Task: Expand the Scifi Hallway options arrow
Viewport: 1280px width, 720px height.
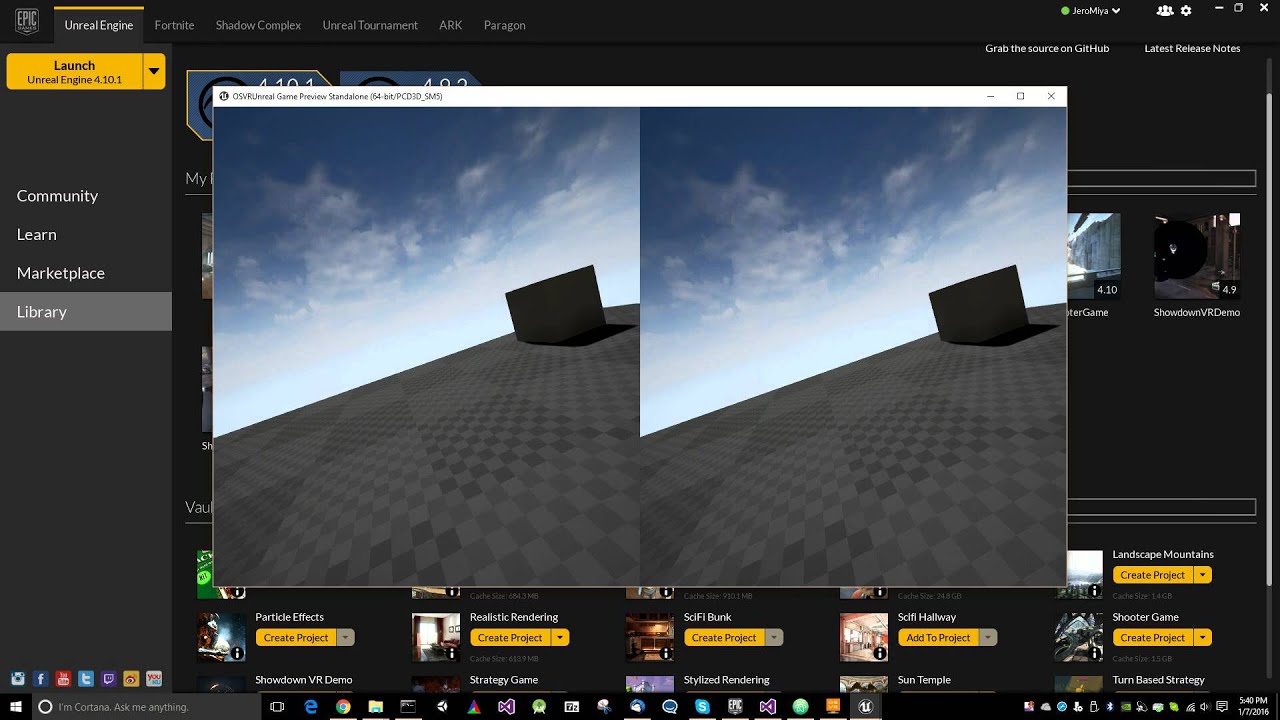Action: point(988,638)
